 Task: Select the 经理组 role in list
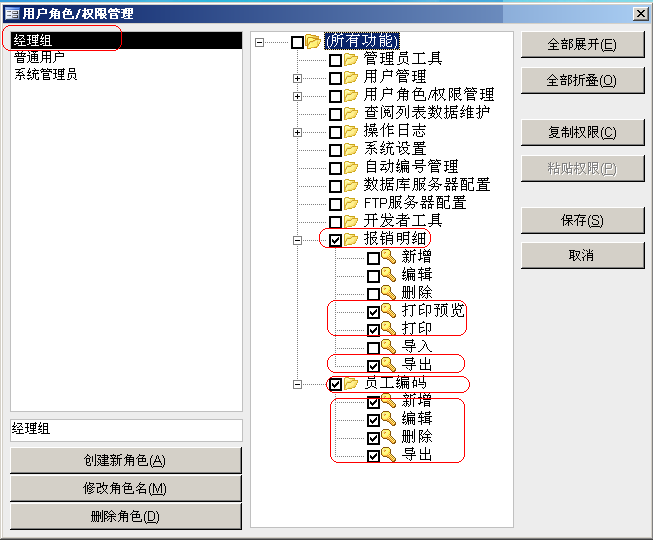click(126, 40)
